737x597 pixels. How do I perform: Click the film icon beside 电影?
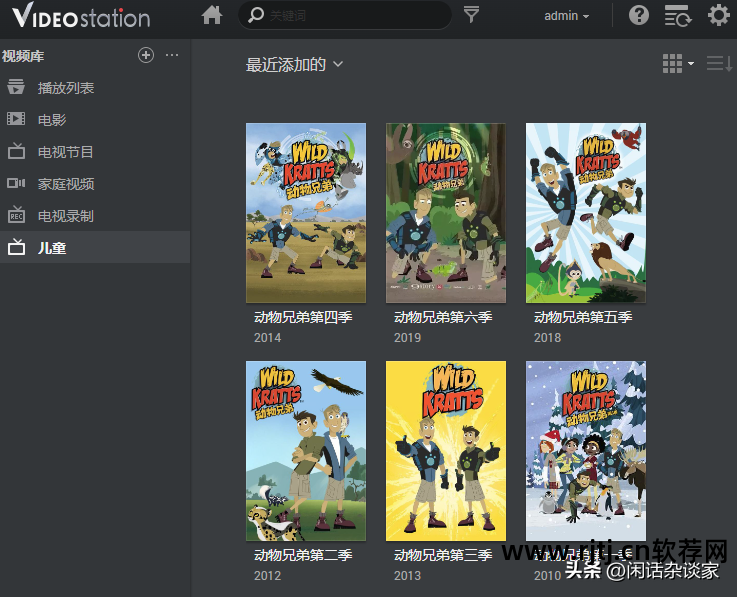click(x=16, y=118)
